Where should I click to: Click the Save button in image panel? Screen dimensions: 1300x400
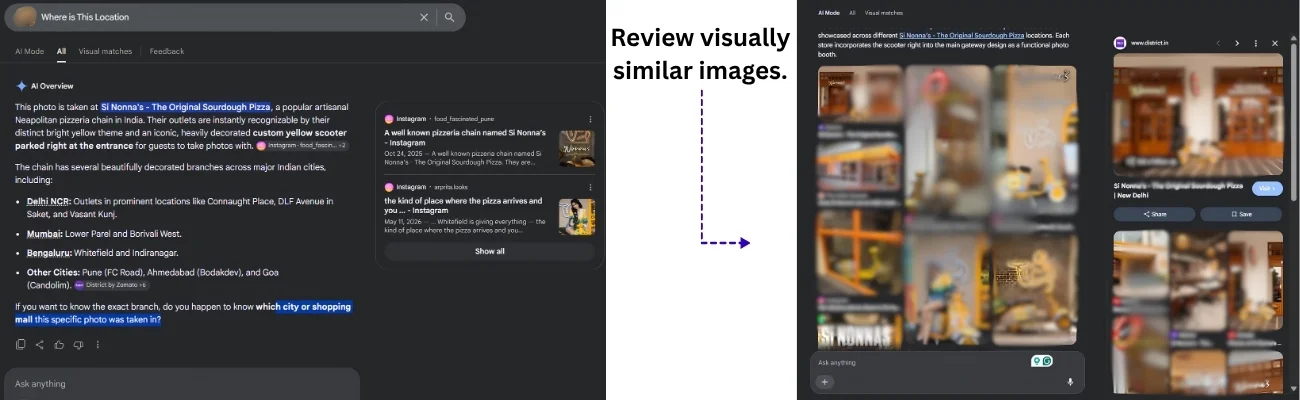(x=1242, y=214)
